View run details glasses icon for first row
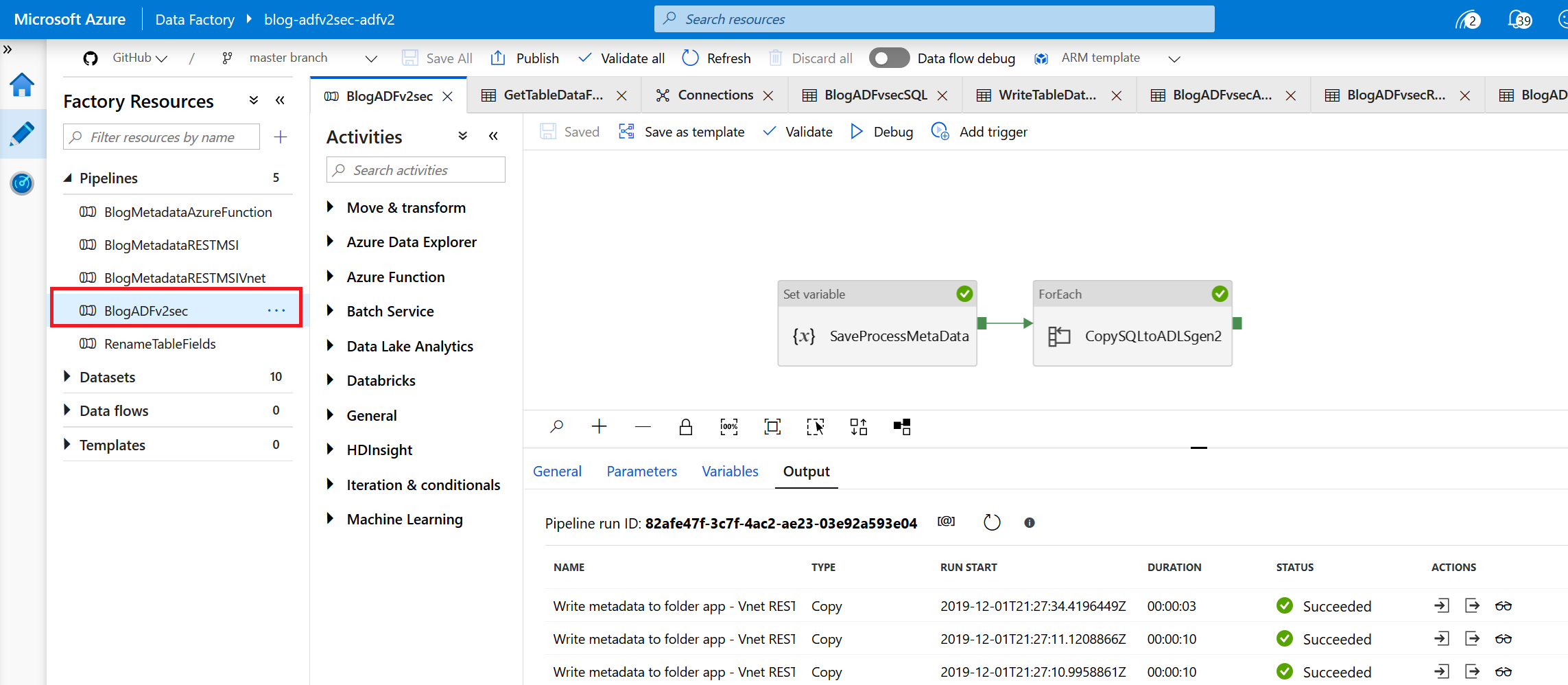This screenshot has height=685, width=1568. click(x=1503, y=606)
